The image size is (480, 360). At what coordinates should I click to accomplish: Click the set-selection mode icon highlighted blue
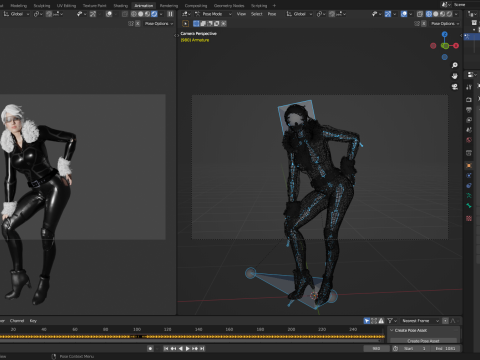click(x=196, y=24)
